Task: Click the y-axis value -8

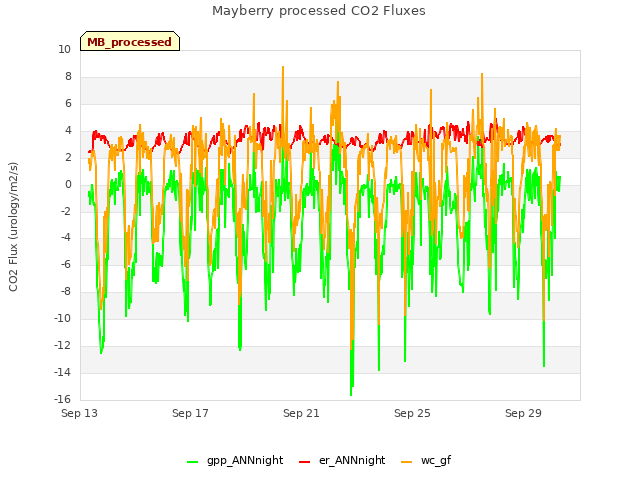Action: [65, 291]
